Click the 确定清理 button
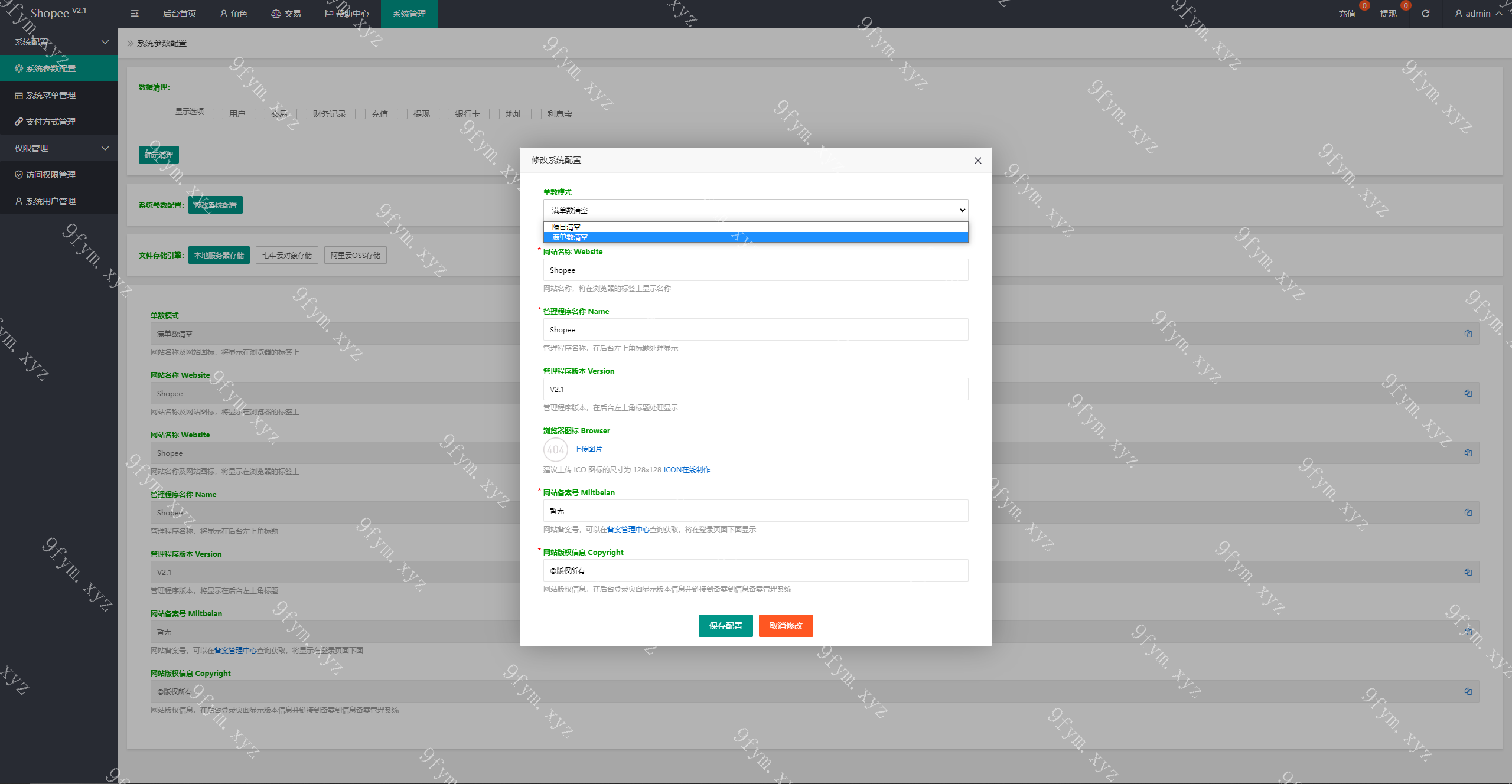Viewport: 1512px width, 784px height. pyautogui.click(x=159, y=155)
